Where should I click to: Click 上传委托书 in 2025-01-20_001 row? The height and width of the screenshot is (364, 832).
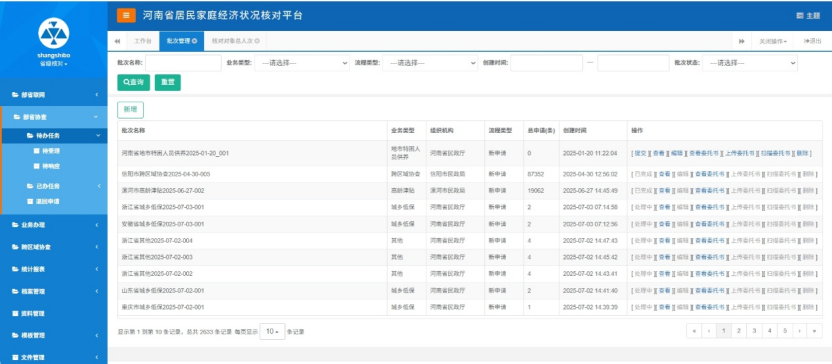740,153
